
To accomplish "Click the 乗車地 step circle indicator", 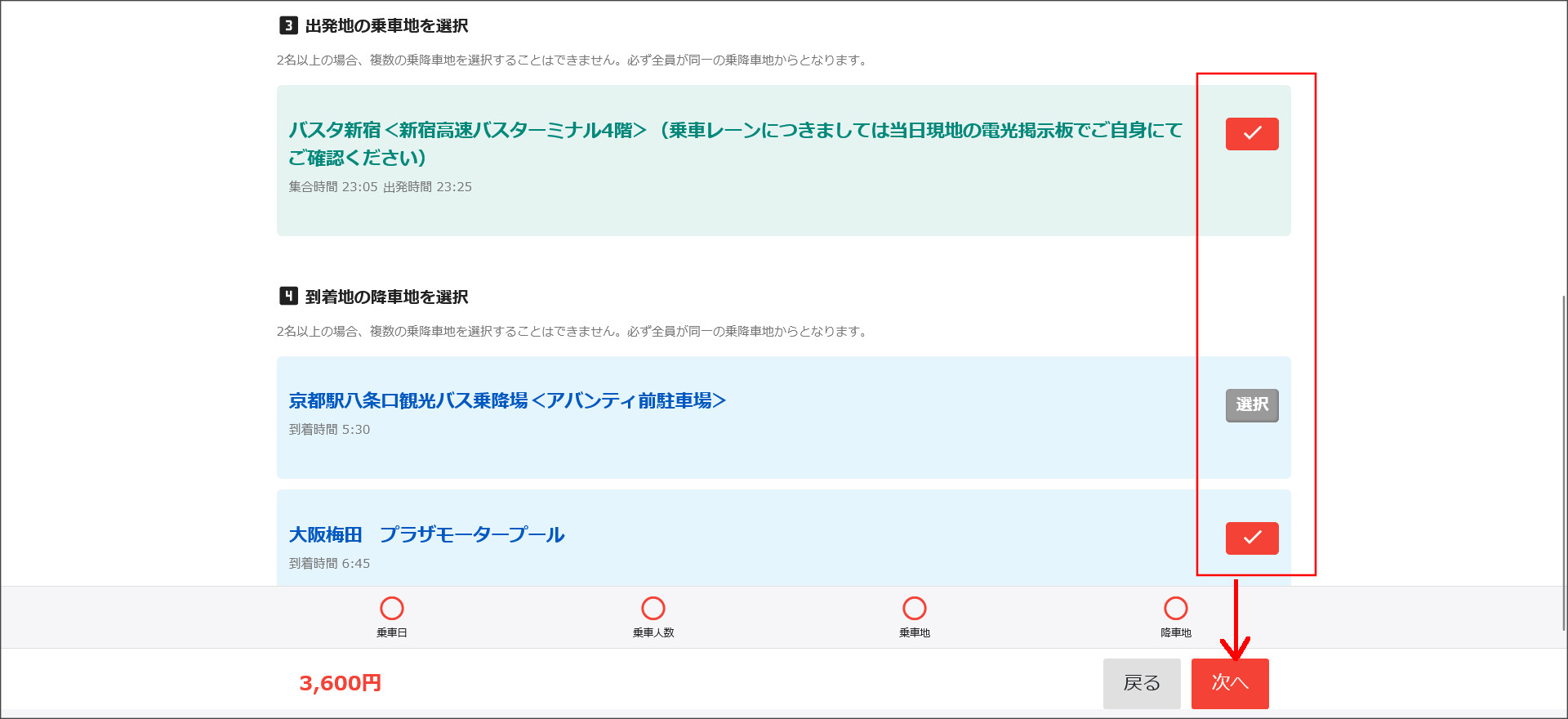I will (915, 609).
